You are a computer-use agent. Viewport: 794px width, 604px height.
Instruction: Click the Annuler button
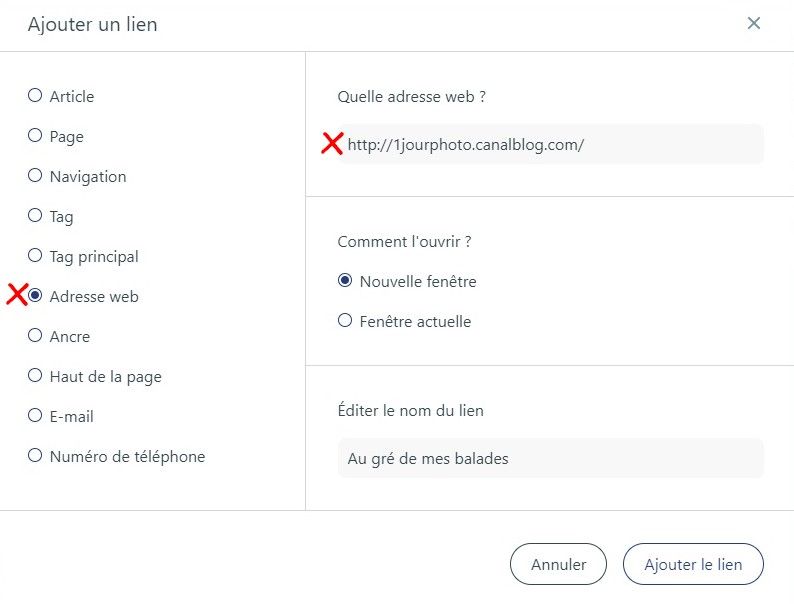point(558,564)
